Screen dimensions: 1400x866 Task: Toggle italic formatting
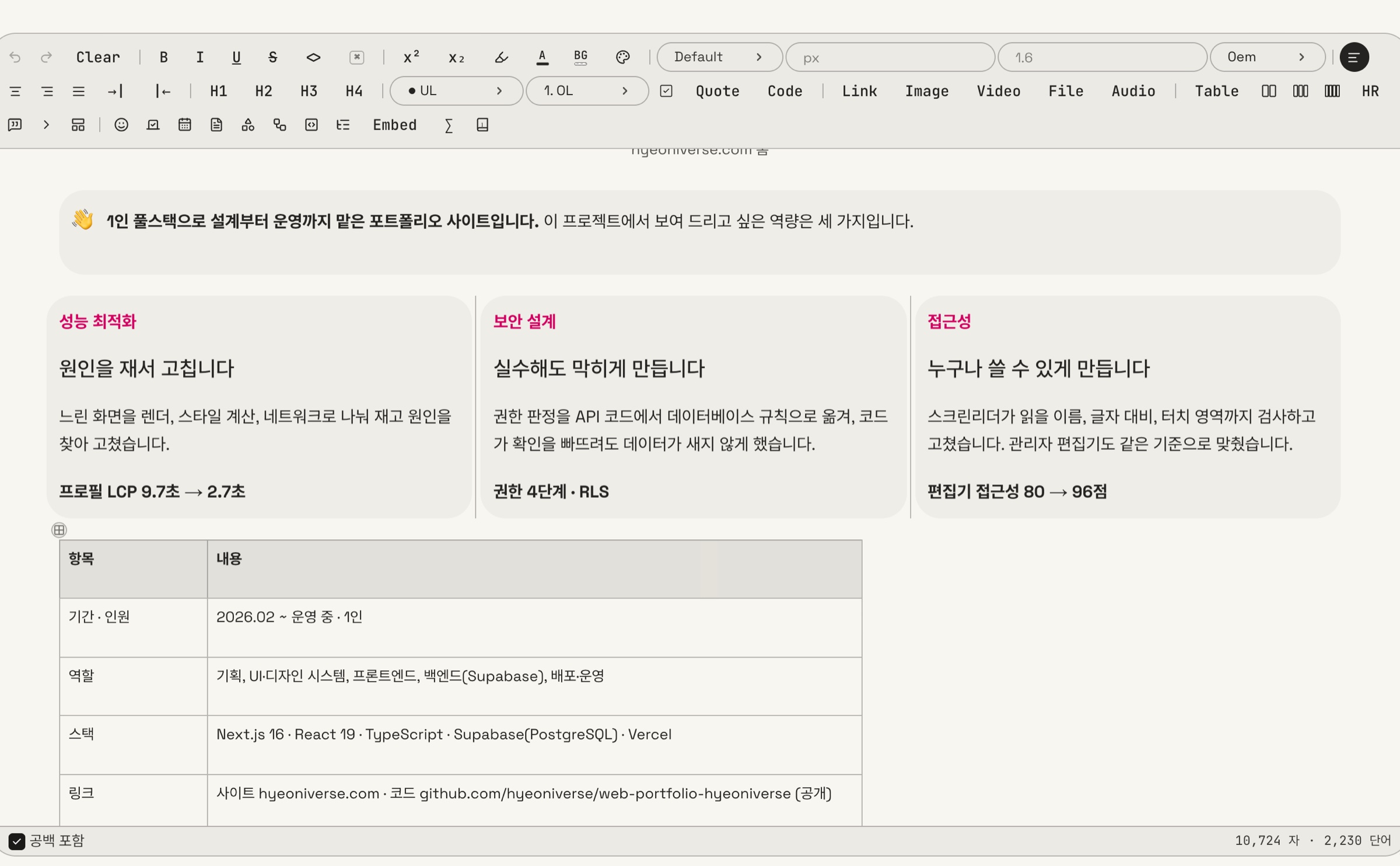(x=199, y=57)
